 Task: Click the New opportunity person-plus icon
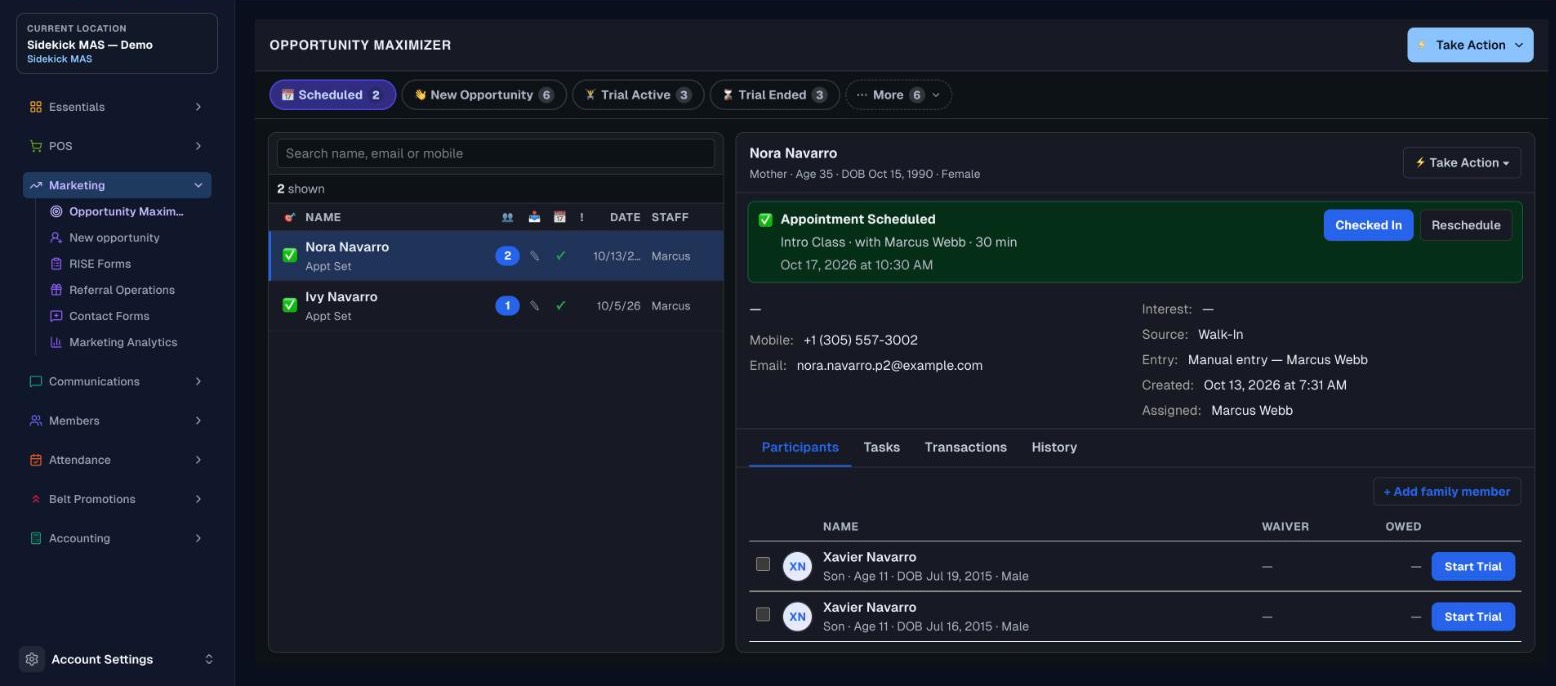click(56, 238)
